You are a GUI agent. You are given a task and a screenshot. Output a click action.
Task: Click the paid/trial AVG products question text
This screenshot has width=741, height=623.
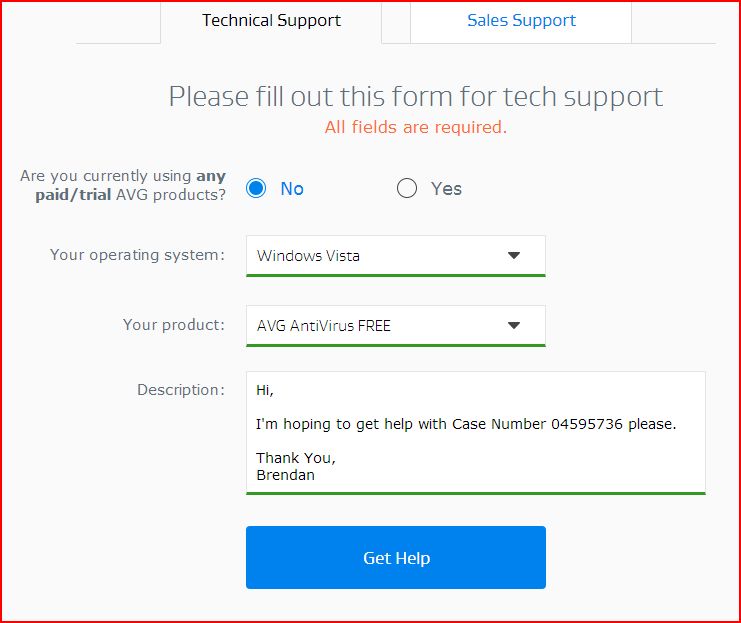pyautogui.click(x=123, y=185)
